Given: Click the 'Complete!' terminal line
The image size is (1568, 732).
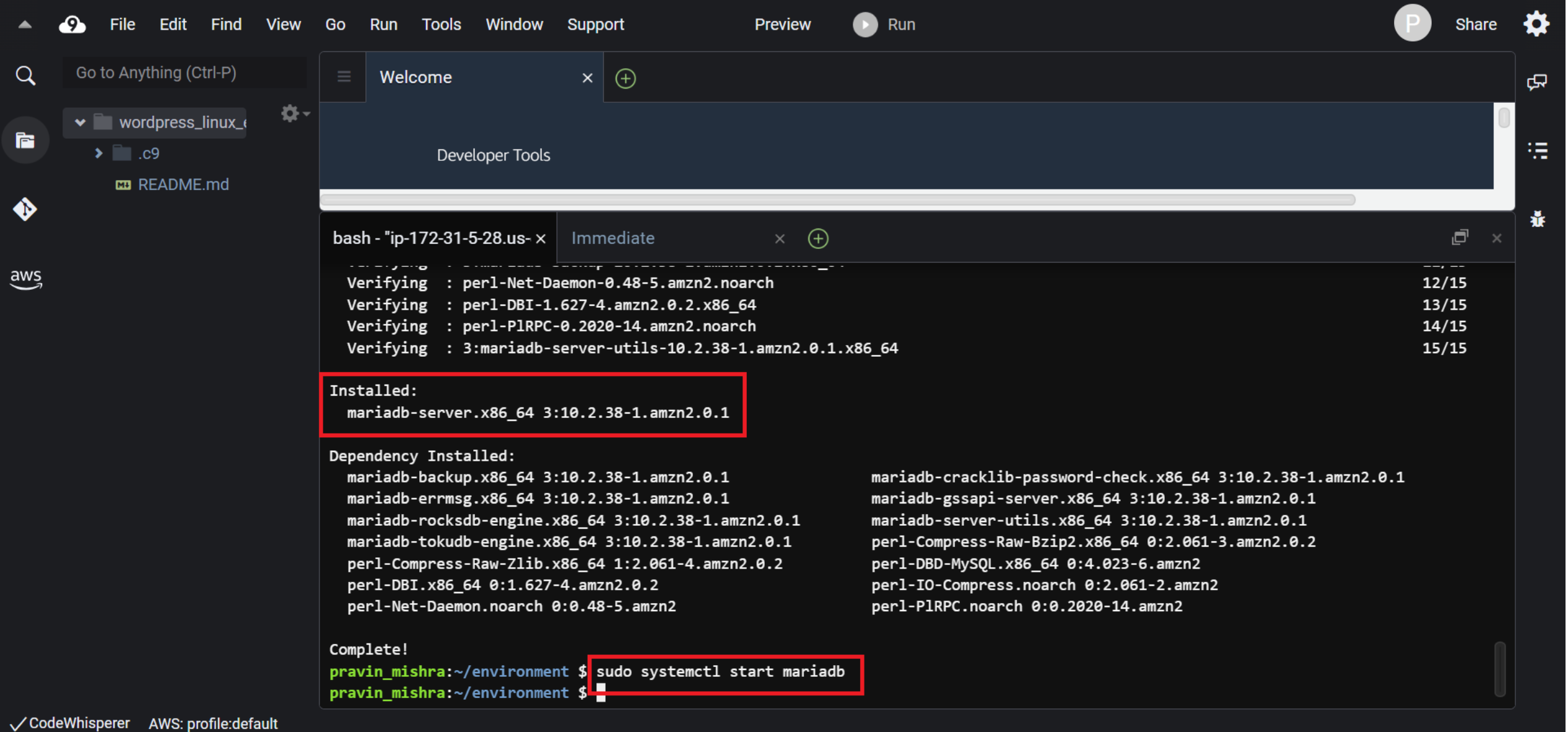Looking at the screenshot, I should point(368,650).
